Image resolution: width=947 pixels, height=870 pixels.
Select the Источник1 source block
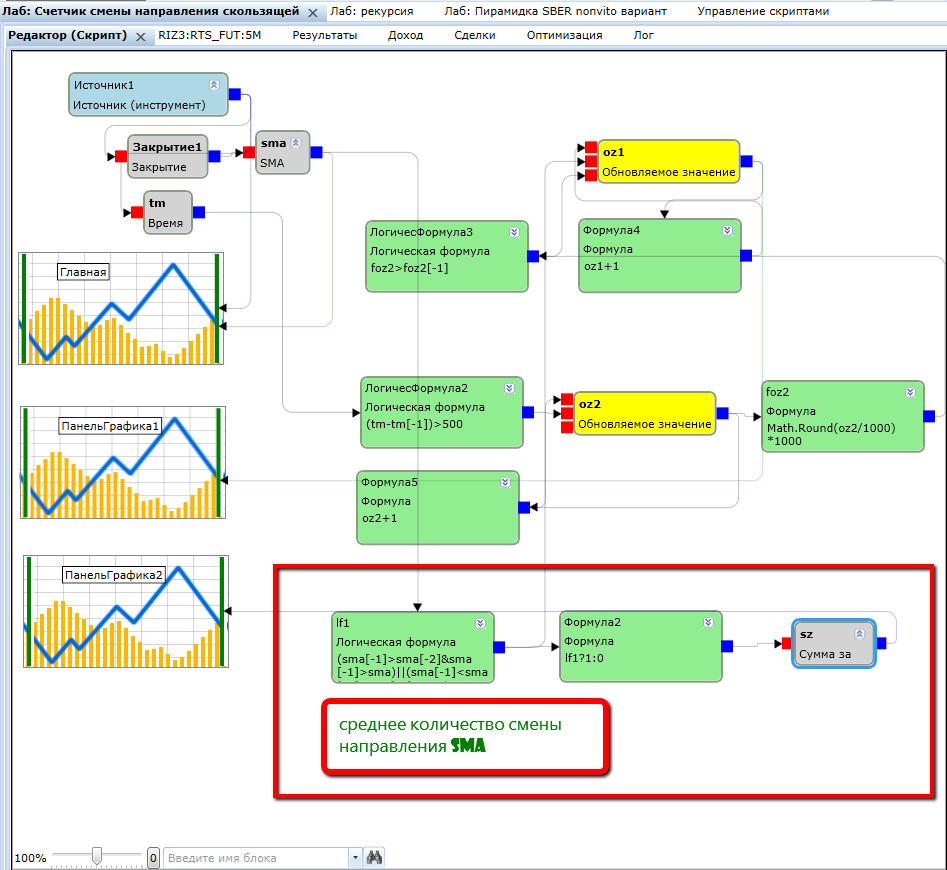[x=148, y=95]
